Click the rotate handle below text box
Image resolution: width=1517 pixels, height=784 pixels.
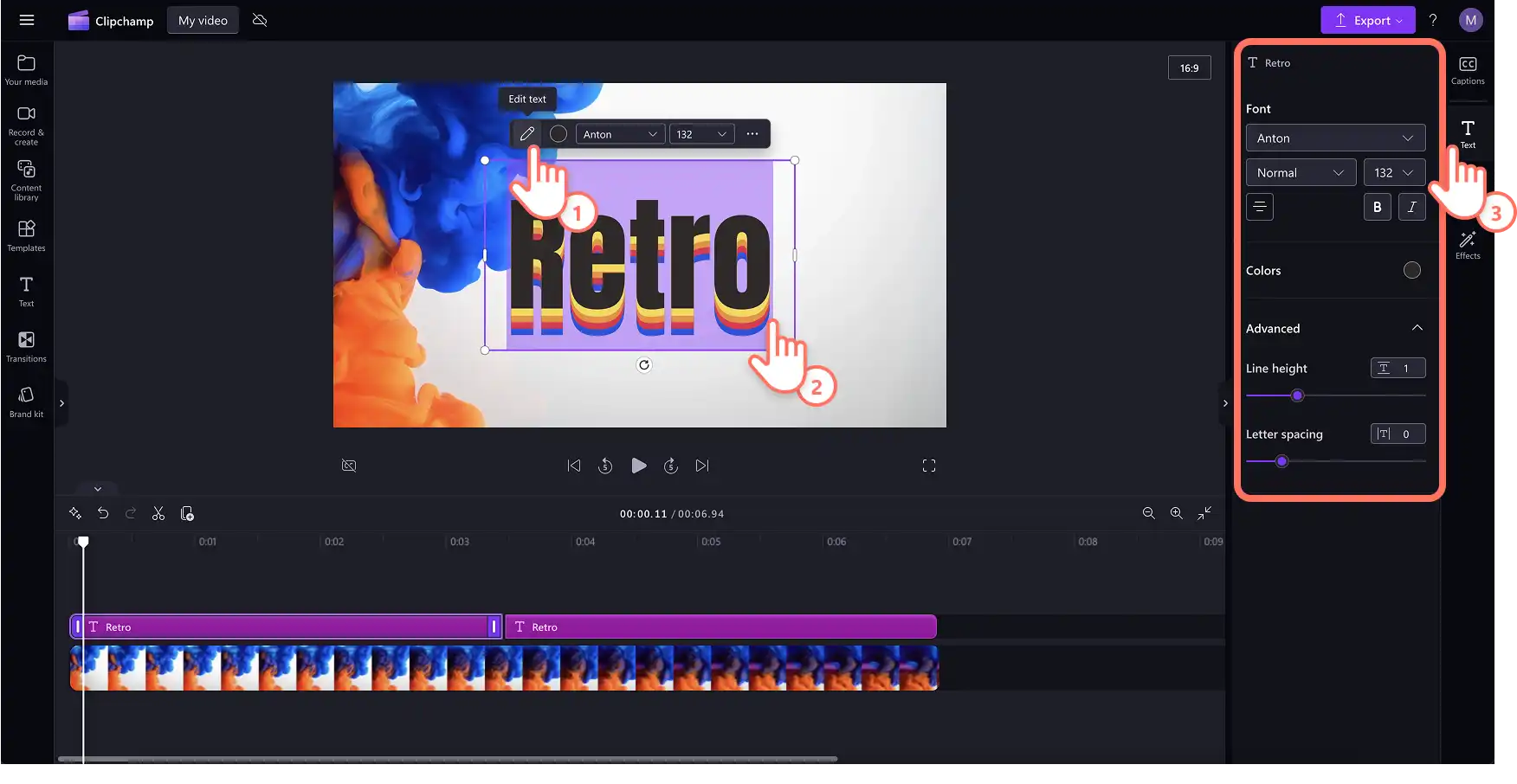pos(643,365)
